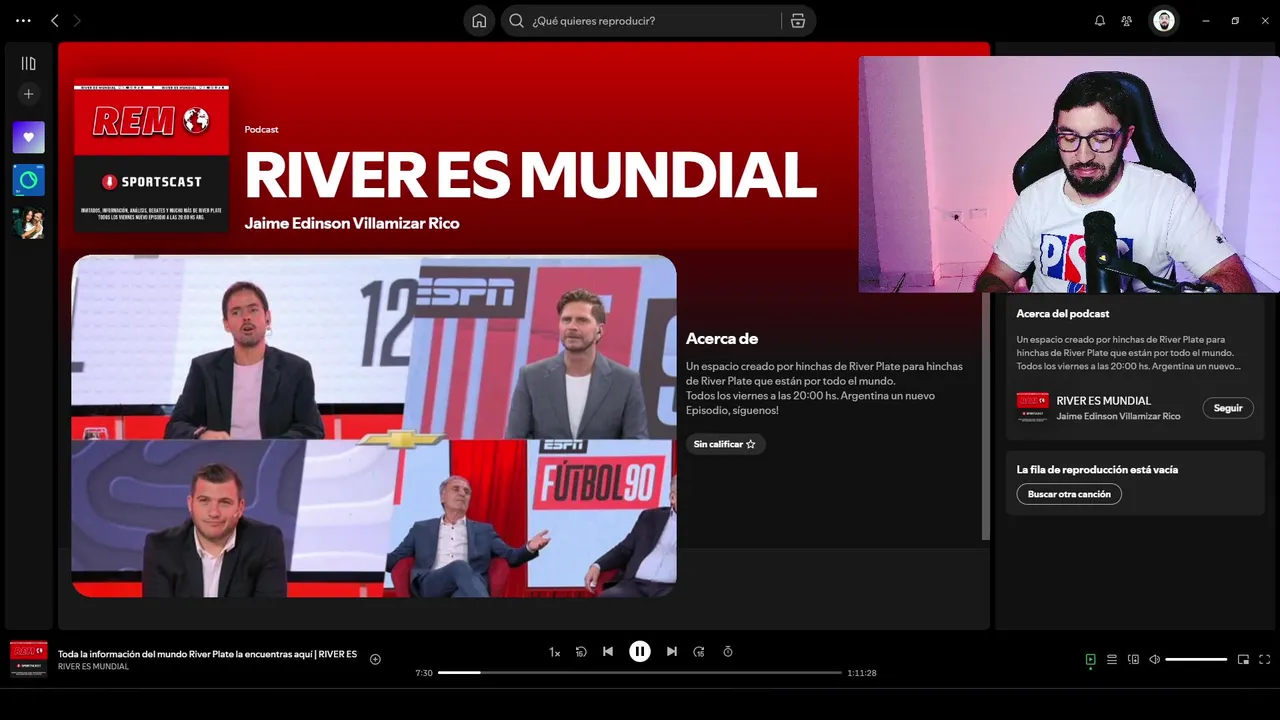The image size is (1280, 720).
Task: Restore down the Spotify window
Action: (1235, 20)
